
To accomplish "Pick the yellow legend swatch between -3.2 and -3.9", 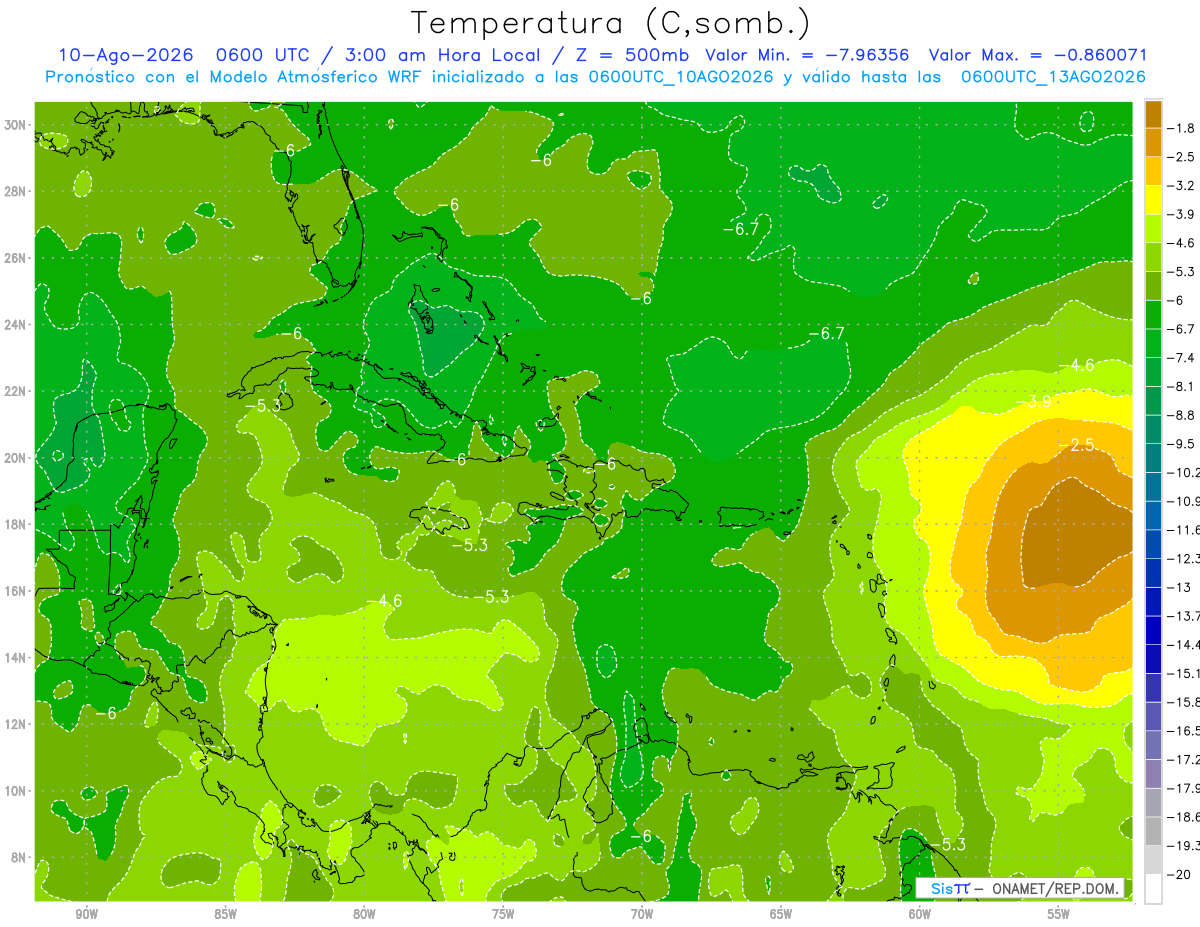I will [x=1153, y=200].
